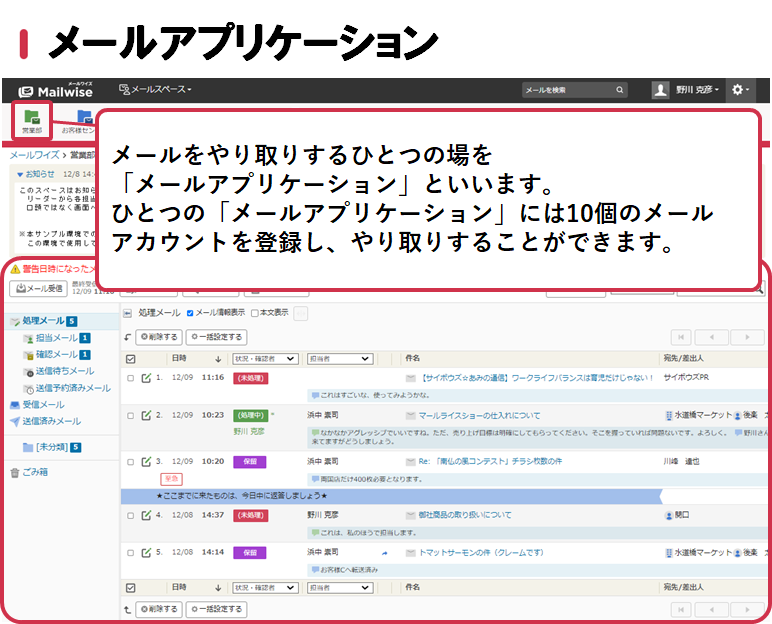Open the メールスペース menu
The width and height of the screenshot is (772, 624).
tap(156, 90)
